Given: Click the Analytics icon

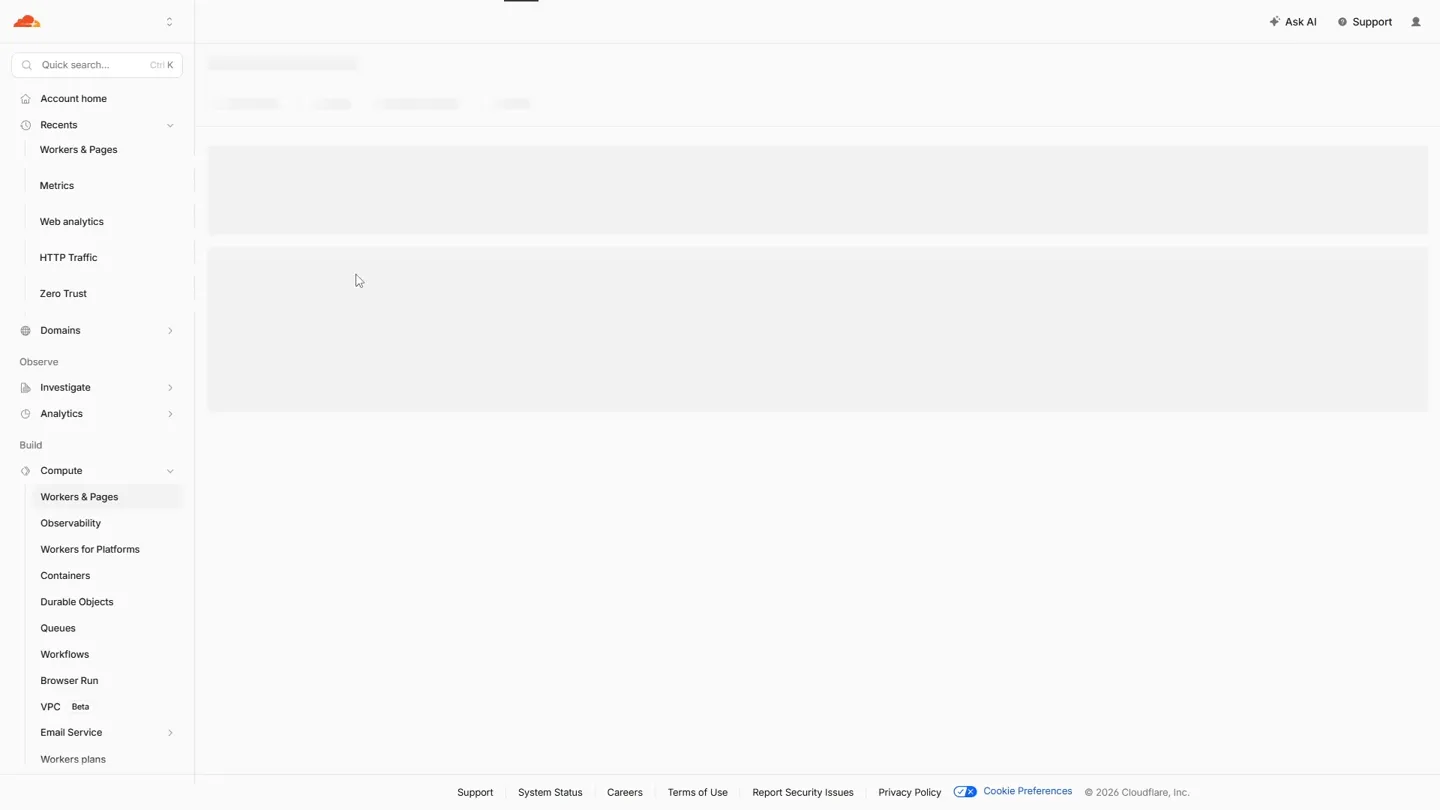Looking at the screenshot, I should click(26, 414).
